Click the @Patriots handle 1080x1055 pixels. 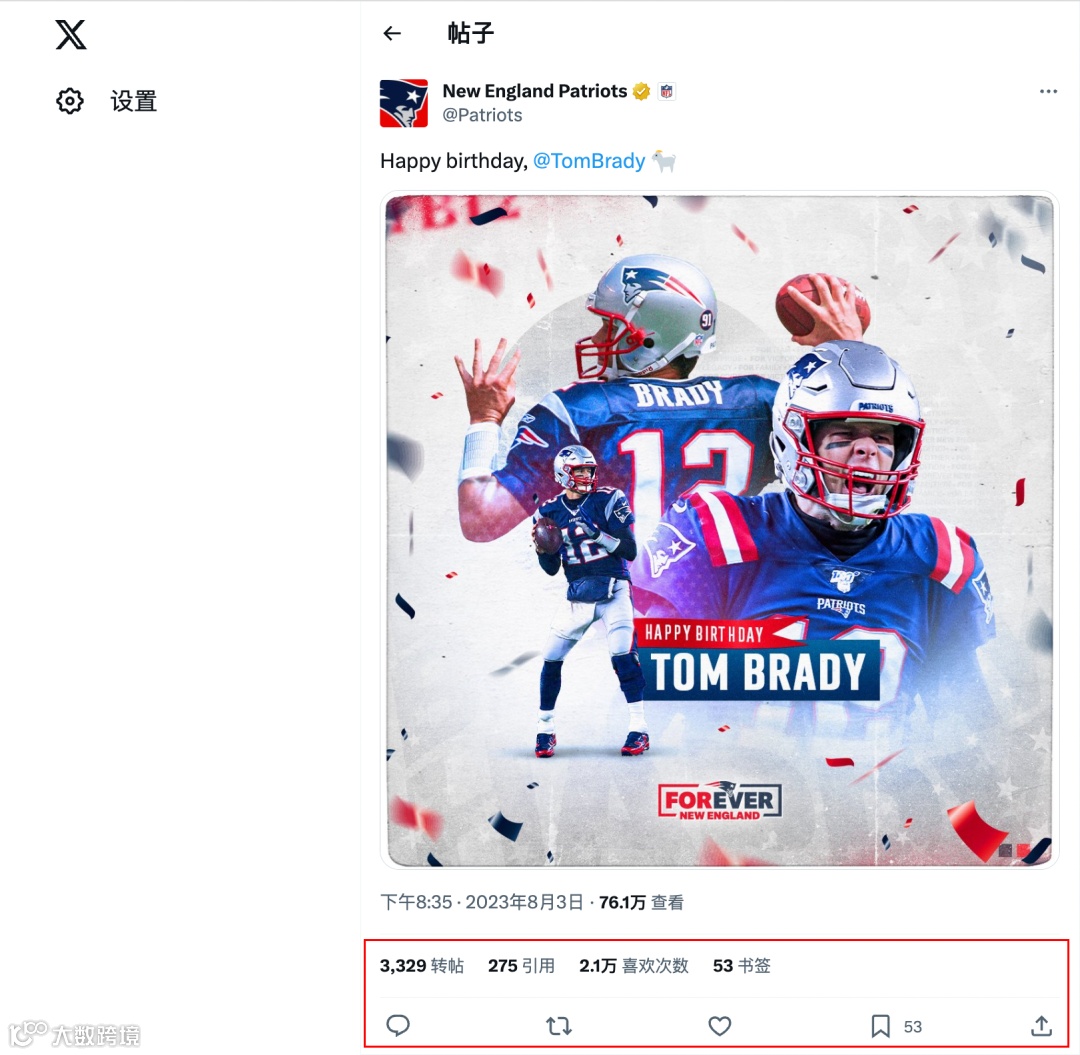coord(482,115)
